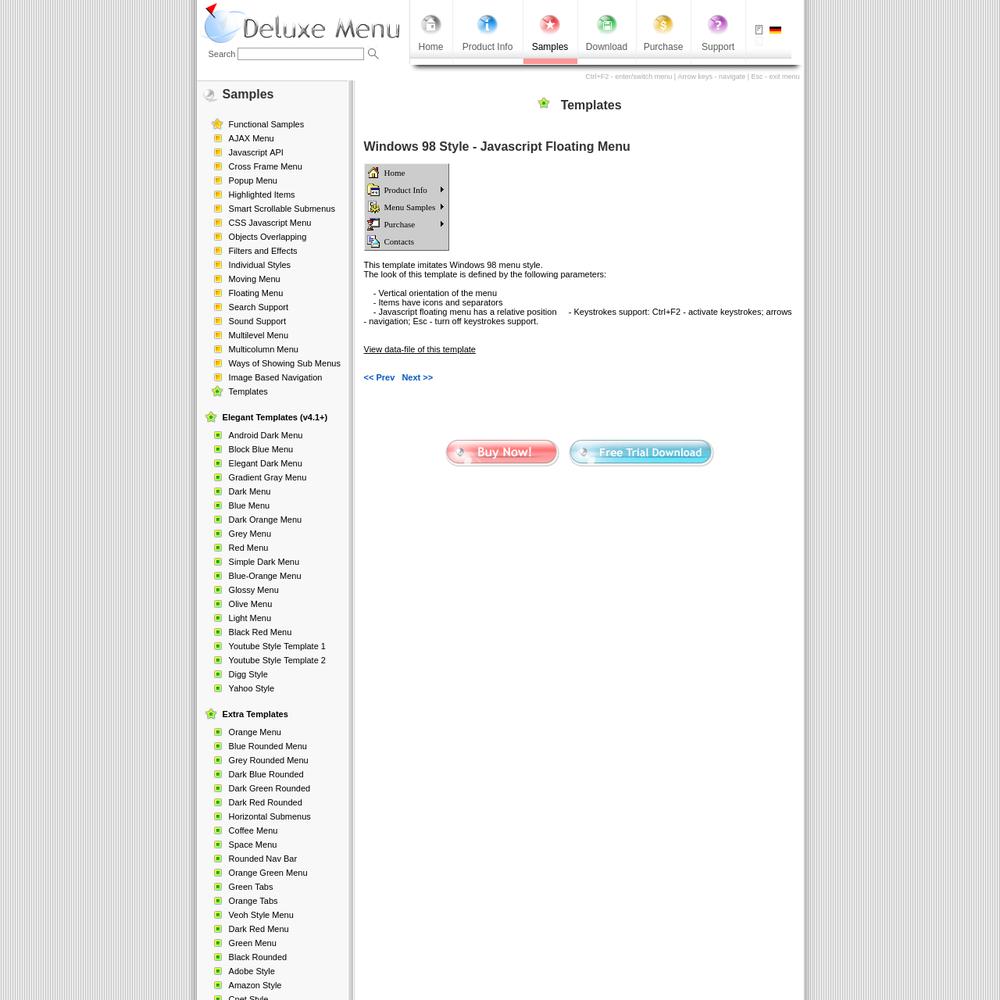
Task: Open Digg Style template
Action: coord(248,674)
